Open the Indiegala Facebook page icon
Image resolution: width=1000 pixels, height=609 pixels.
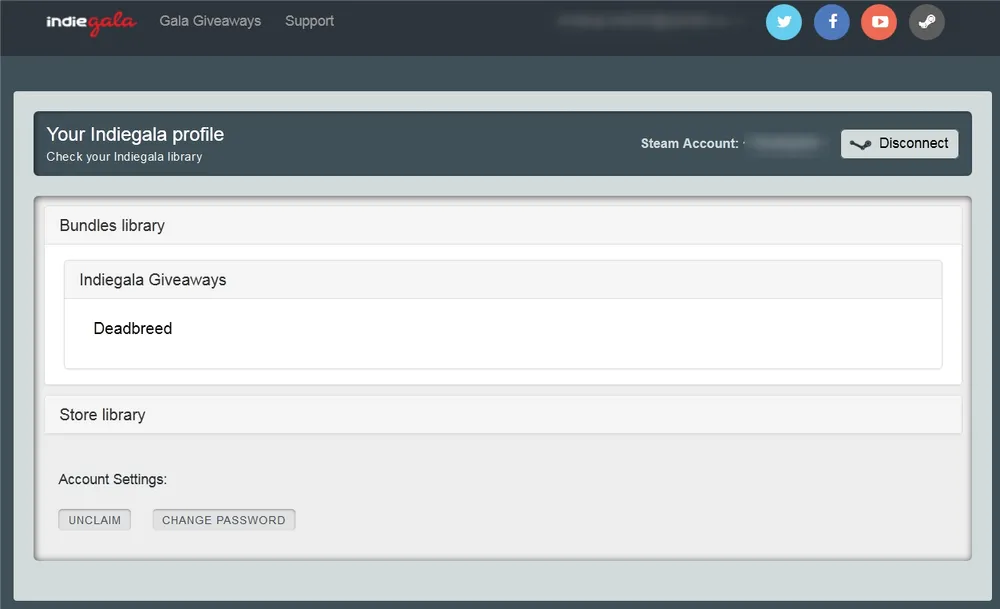(x=832, y=22)
